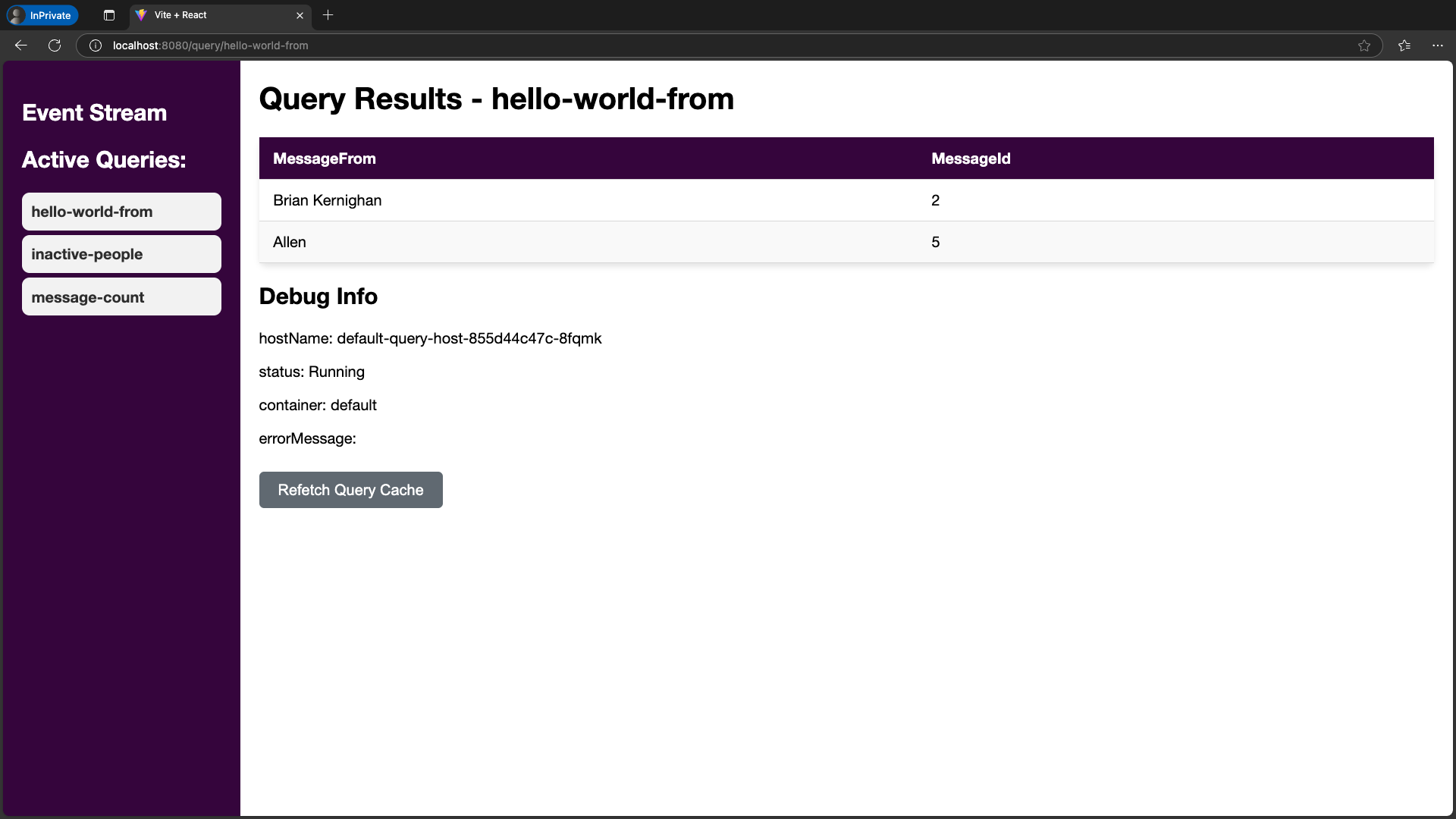This screenshot has width=1456, height=819.
Task: Click the MessageFrom column header
Action: [x=324, y=158]
